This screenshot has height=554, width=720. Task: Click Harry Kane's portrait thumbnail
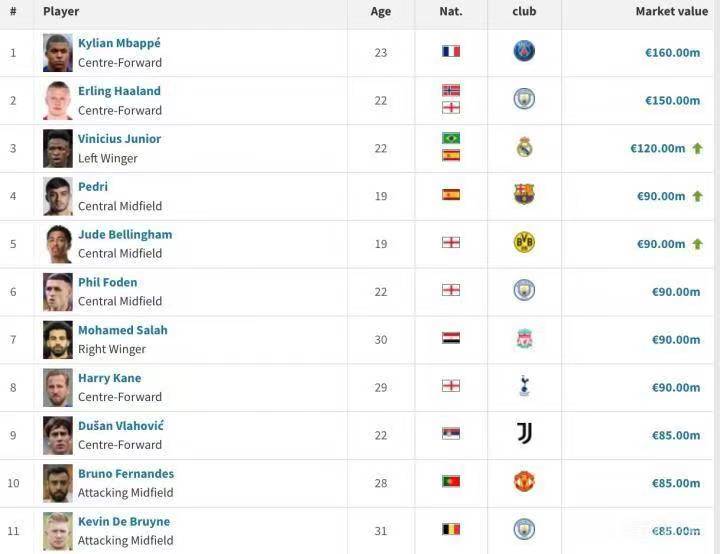pyautogui.click(x=58, y=387)
